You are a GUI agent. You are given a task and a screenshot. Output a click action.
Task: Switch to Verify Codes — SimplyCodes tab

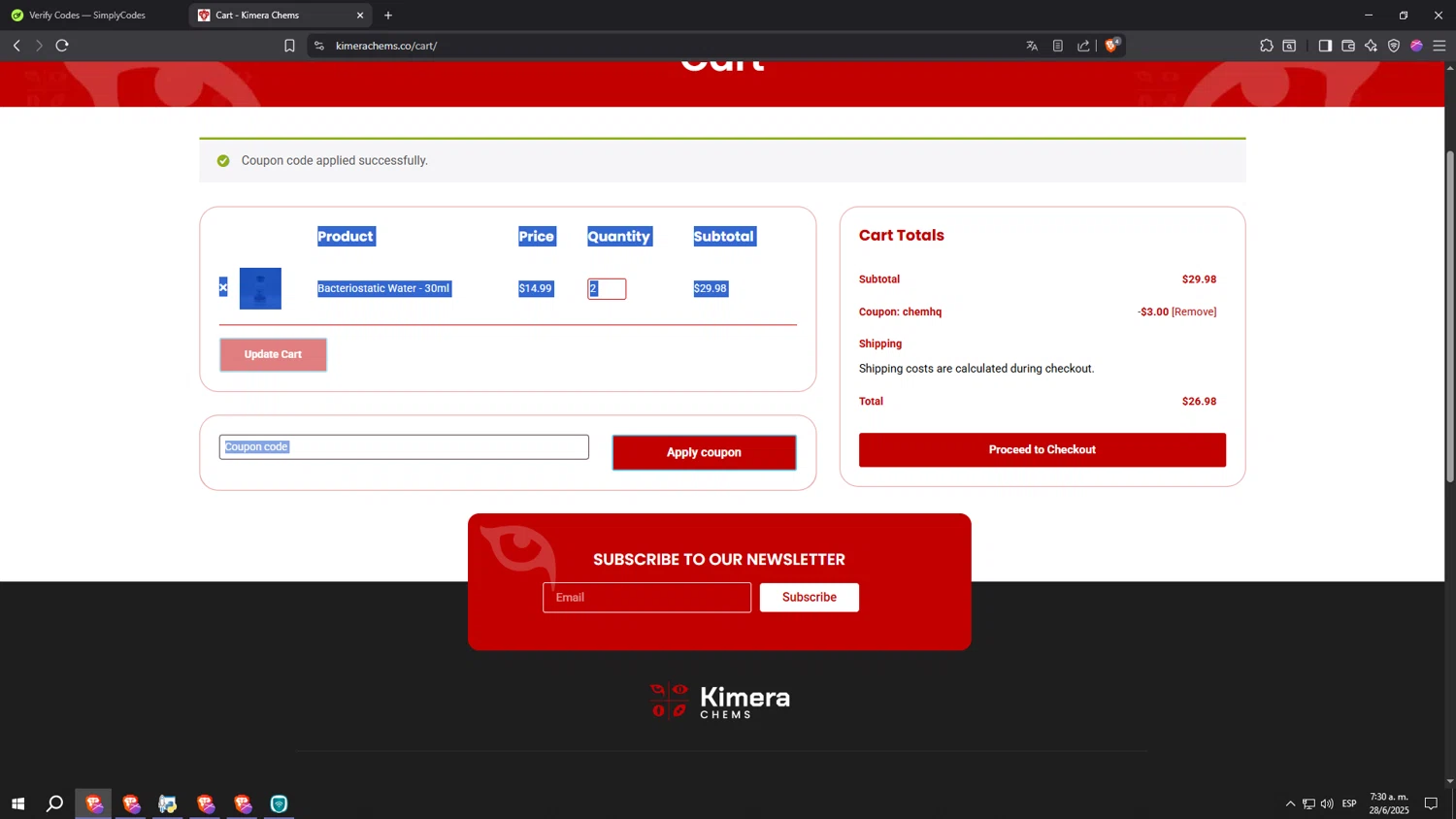click(87, 16)
